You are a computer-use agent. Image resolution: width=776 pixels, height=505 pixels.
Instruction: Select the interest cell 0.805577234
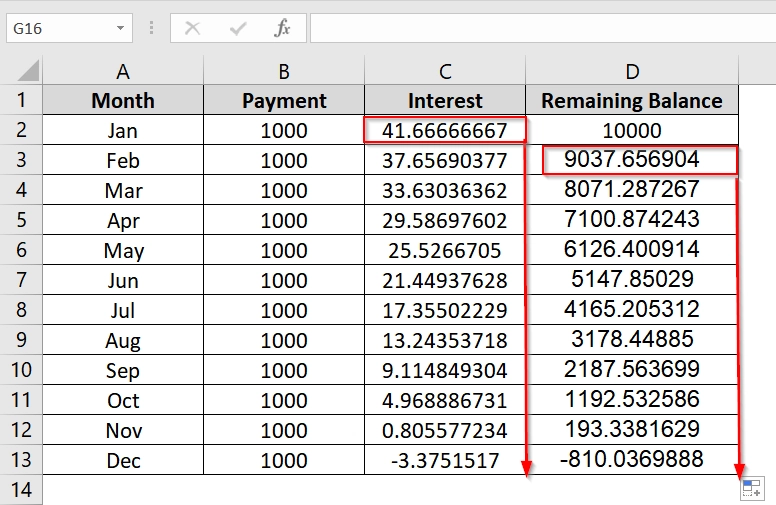445,430
